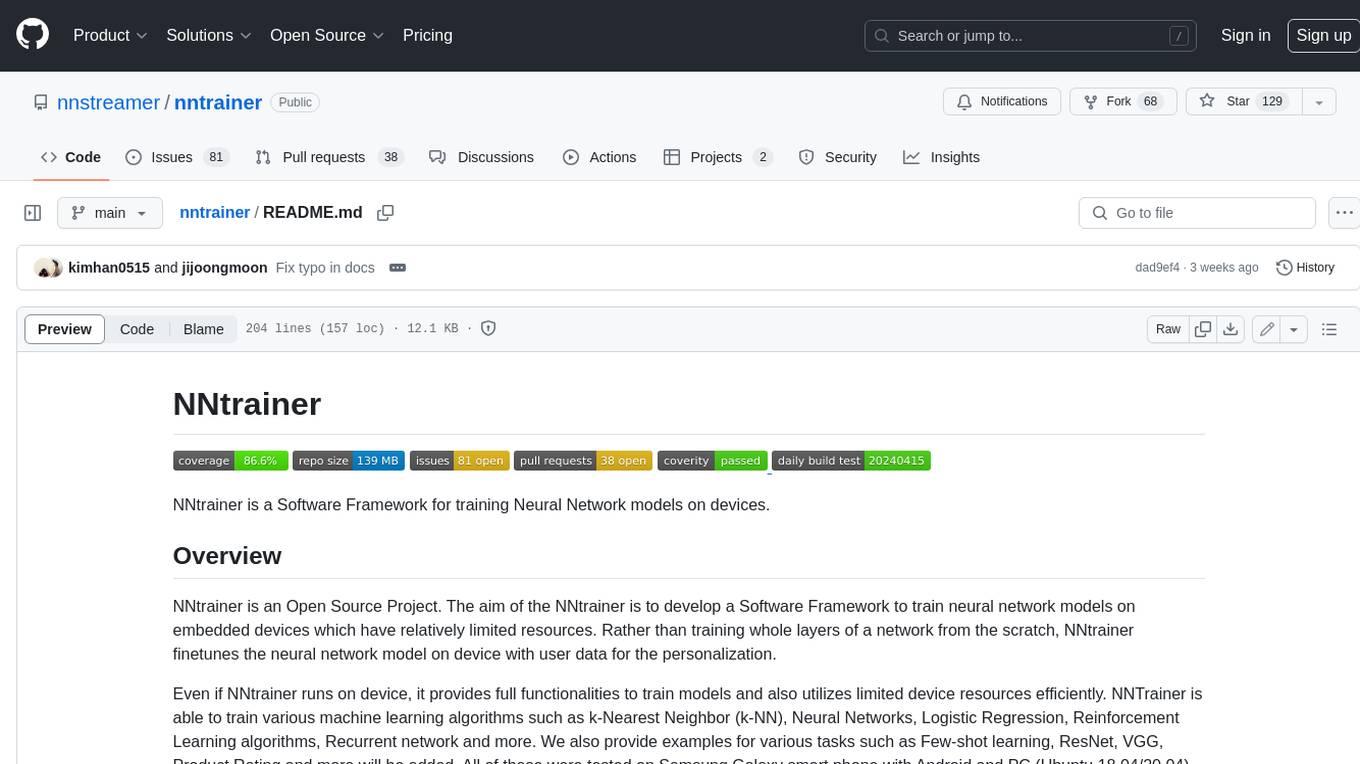Switch to the Projects tab
Image resolution: width=1360 pixels, height=764 pixels.
[718, 157]
